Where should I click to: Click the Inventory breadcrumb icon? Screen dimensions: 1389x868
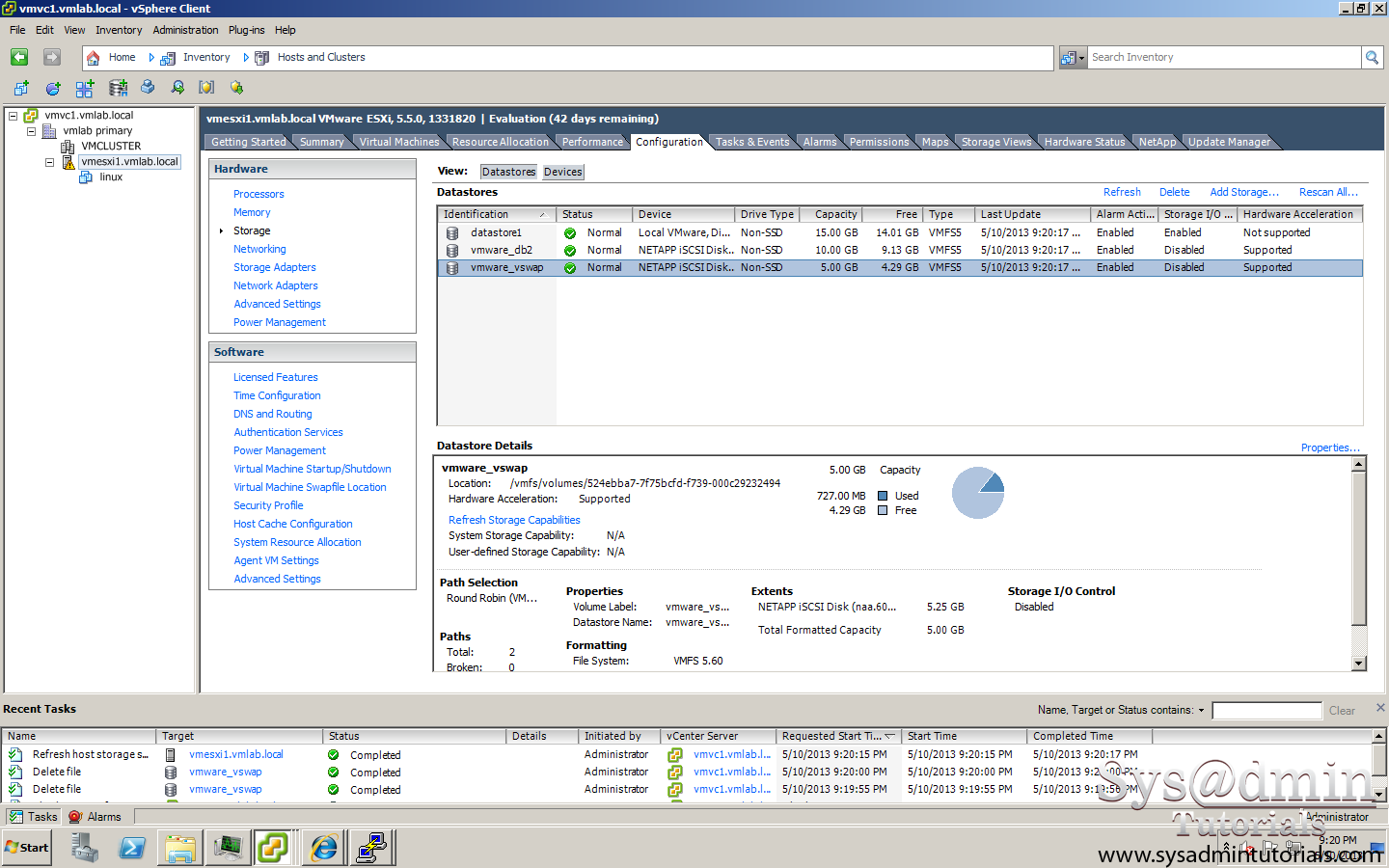168,58
